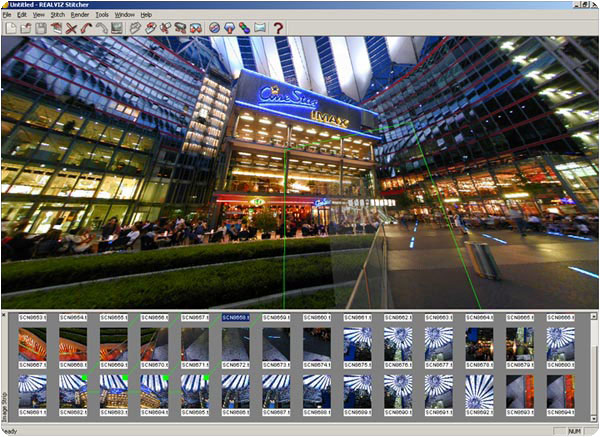
Task: Click the grey monitor toolbar icon
Action: [117, 28]
